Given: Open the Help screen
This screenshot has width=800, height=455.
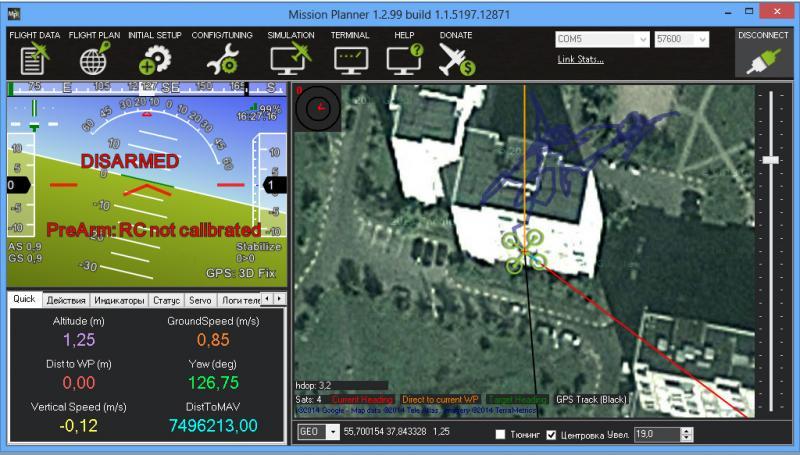Looking at the screenshot, I should point(404,57).
